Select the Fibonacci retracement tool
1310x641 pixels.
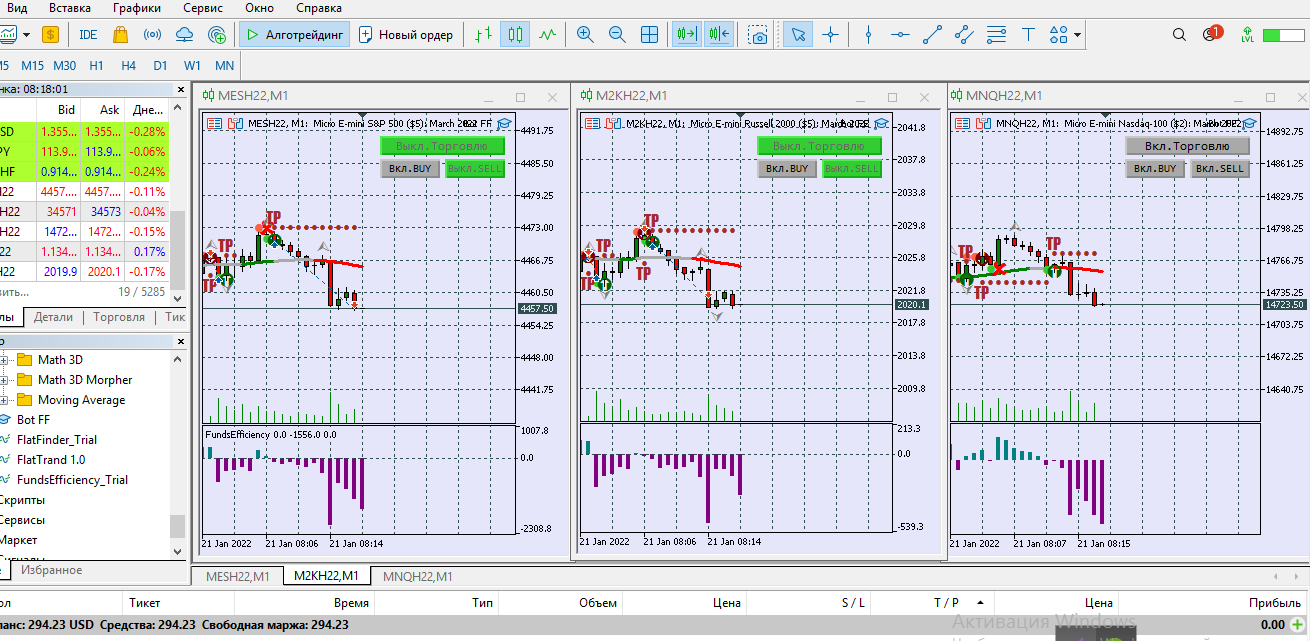996,35
